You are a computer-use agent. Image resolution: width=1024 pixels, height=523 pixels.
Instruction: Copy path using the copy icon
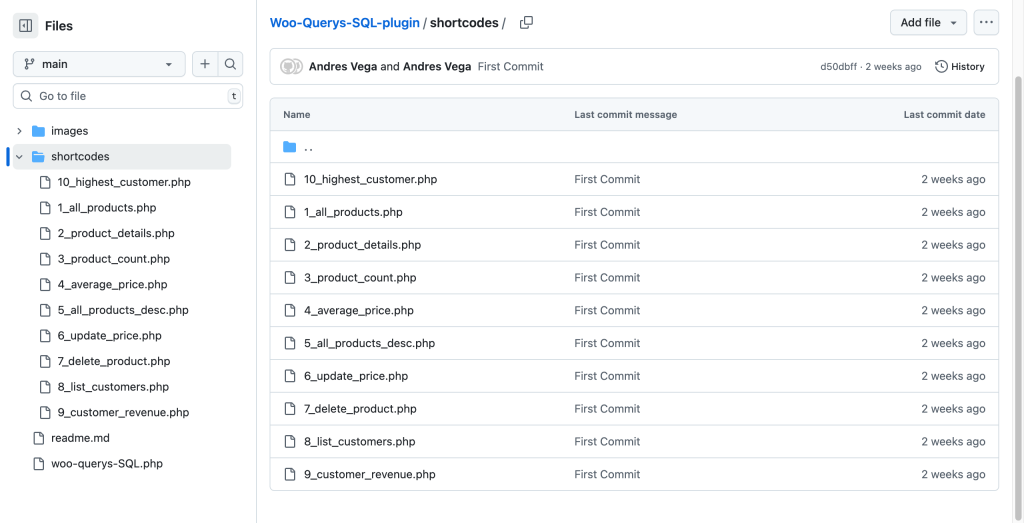pyautogui.click(x=526, y=23)
